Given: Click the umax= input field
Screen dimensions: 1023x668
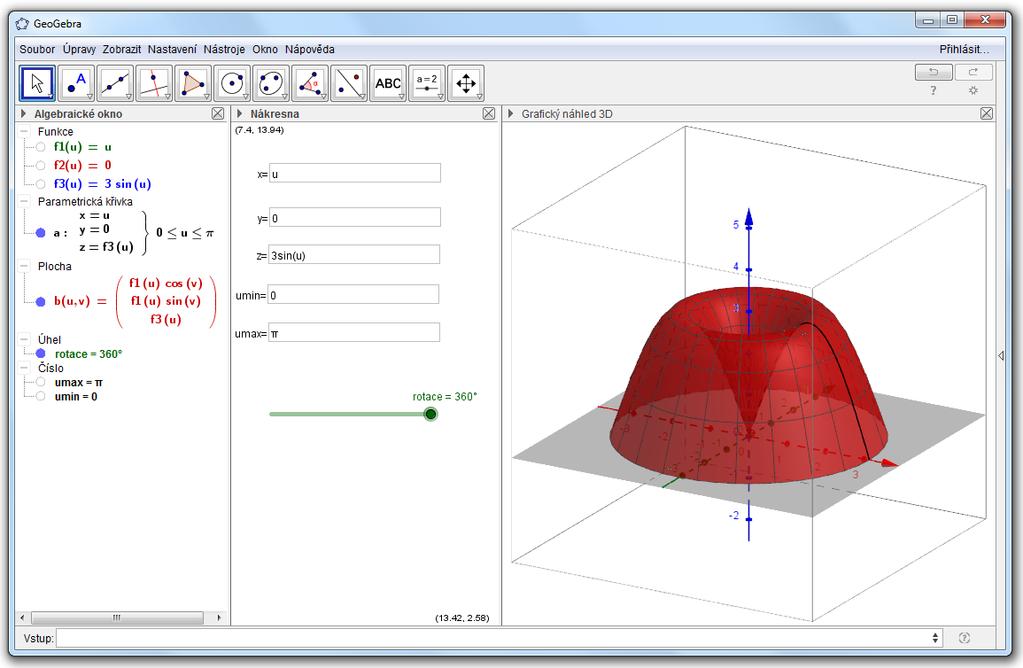Looking at the screenshot, I should (354, 333).
